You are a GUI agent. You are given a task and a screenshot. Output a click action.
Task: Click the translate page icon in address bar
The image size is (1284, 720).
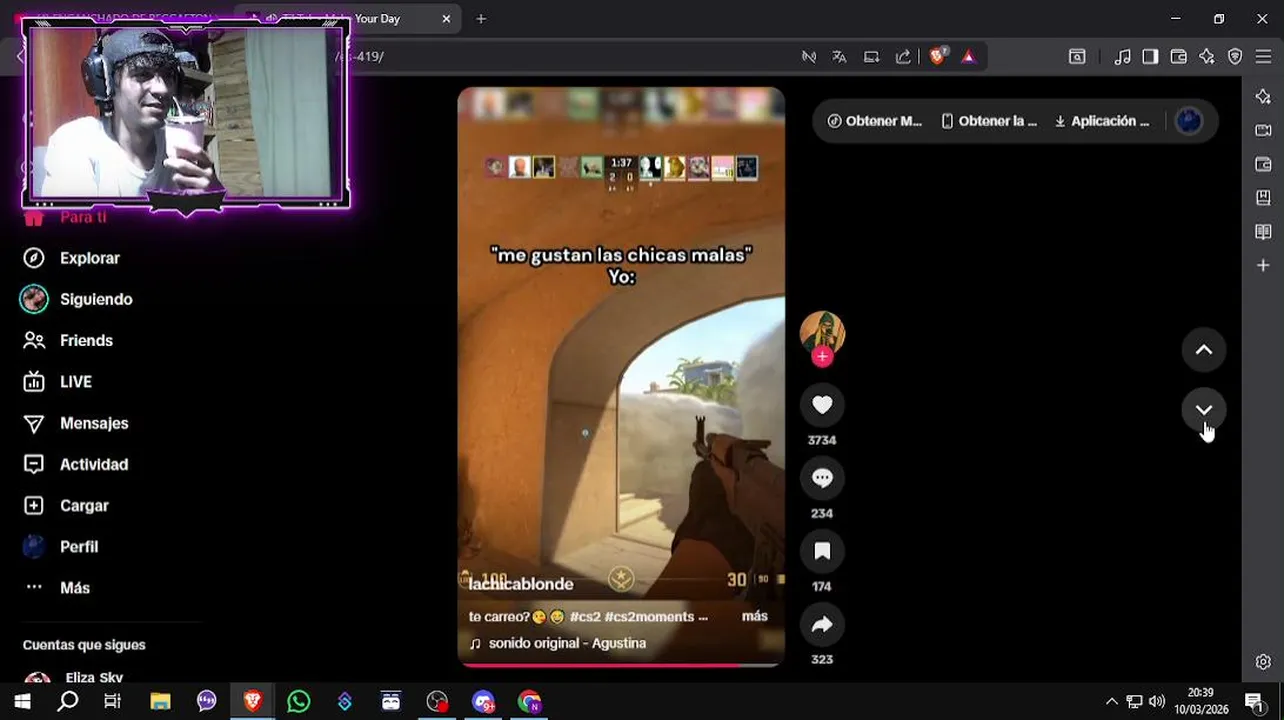coord(839,57)
